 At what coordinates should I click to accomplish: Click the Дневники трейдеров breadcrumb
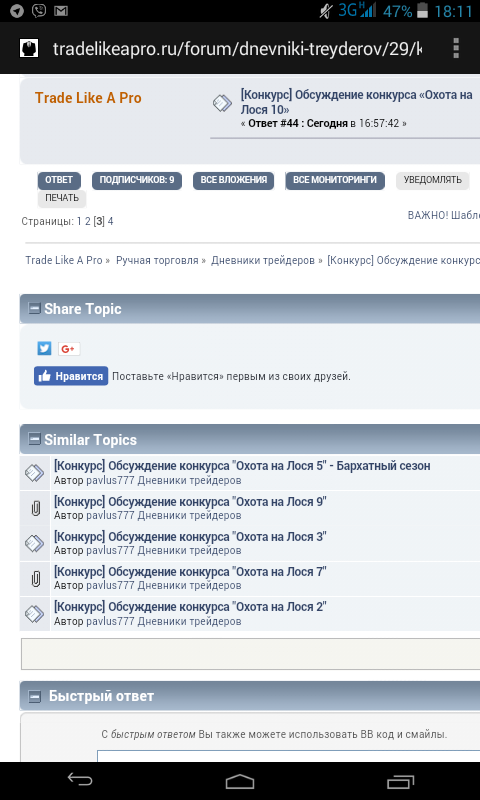[263, 260]
